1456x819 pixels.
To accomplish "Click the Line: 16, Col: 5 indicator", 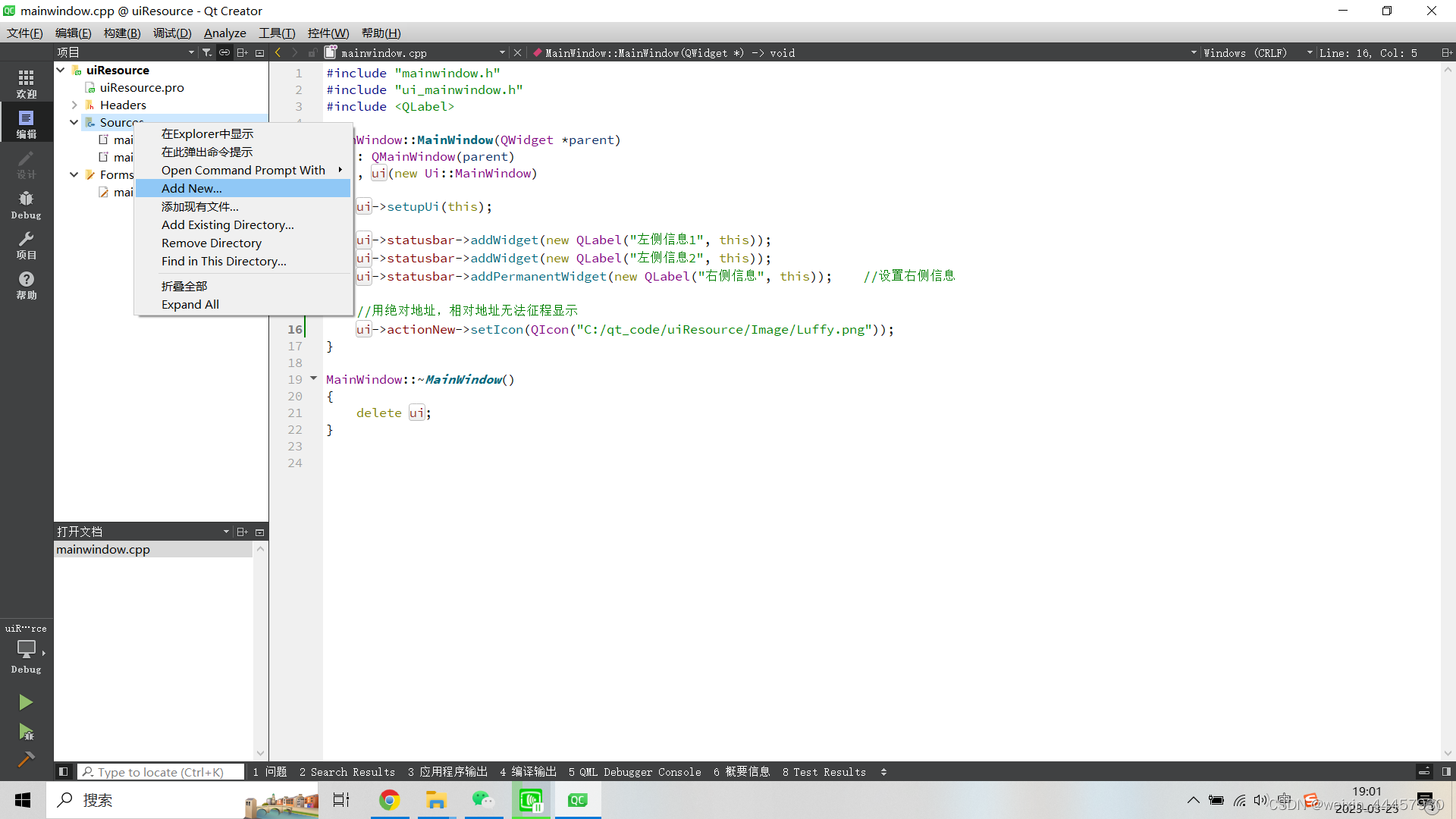I will point(1368,52).
